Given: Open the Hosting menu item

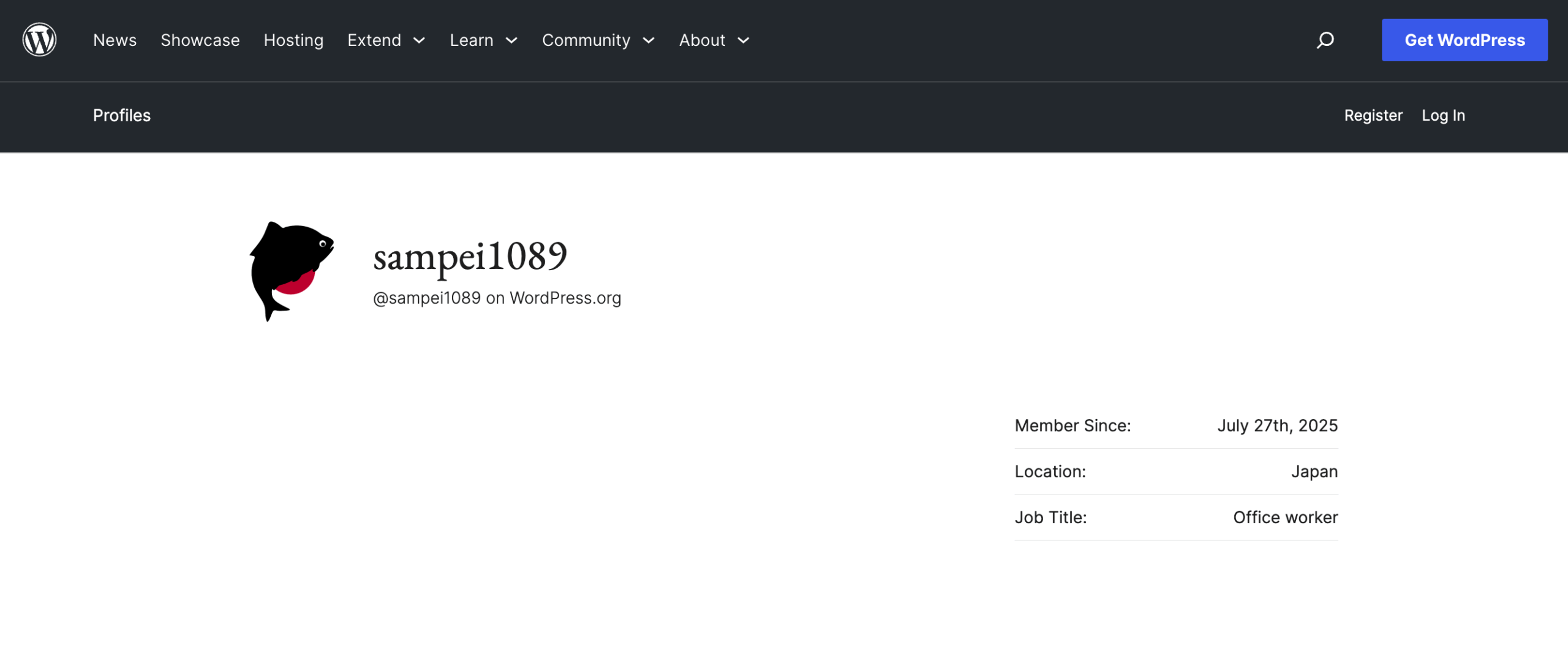Looking at the screenshot, I should point(293,40).
